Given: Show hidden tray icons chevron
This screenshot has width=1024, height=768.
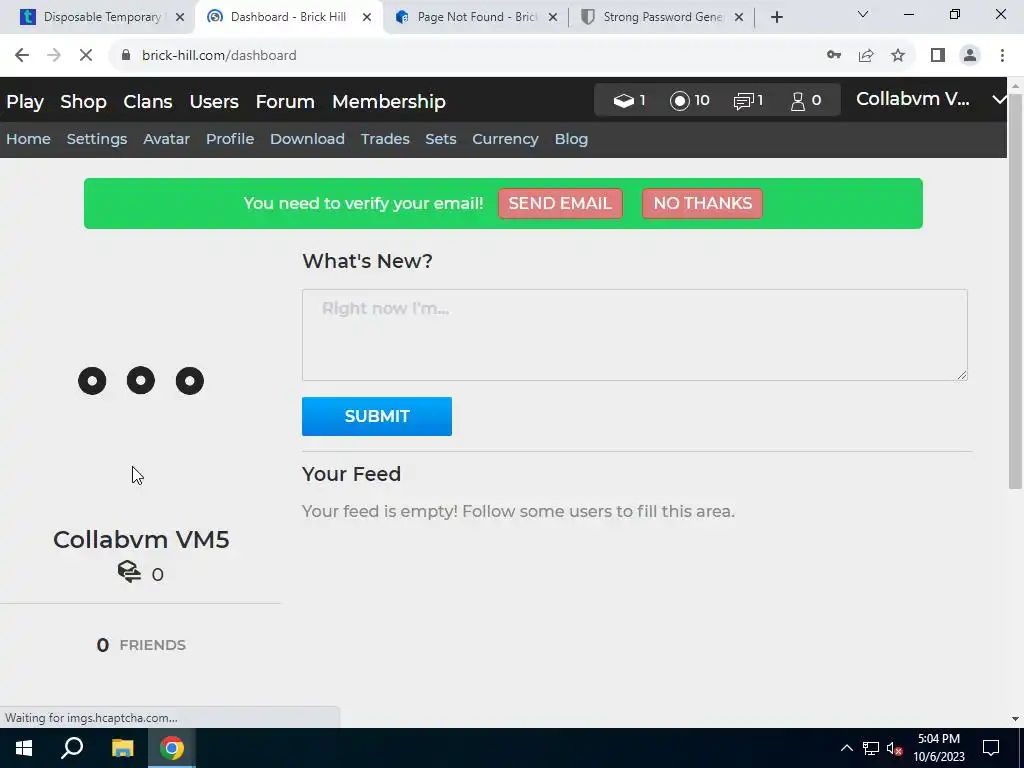Looking at the screenshot, I should [846, 748].
